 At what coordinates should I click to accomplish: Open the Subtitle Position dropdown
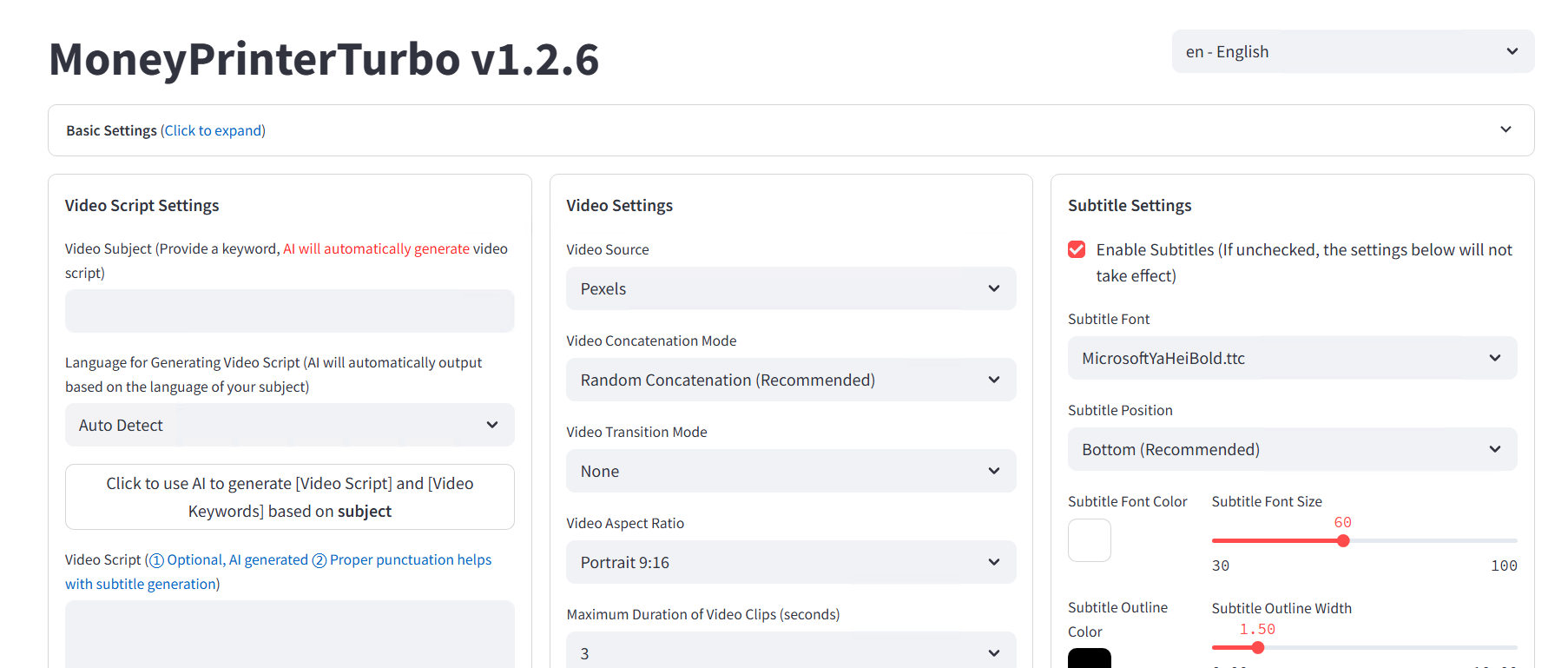pos(1292,449)
